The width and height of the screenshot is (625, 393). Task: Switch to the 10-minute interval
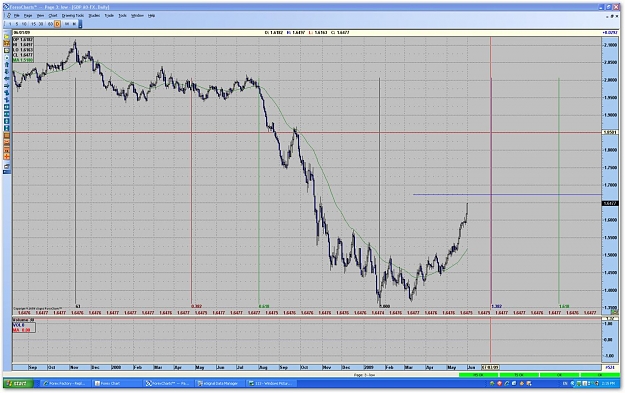(x=24, y=24)
